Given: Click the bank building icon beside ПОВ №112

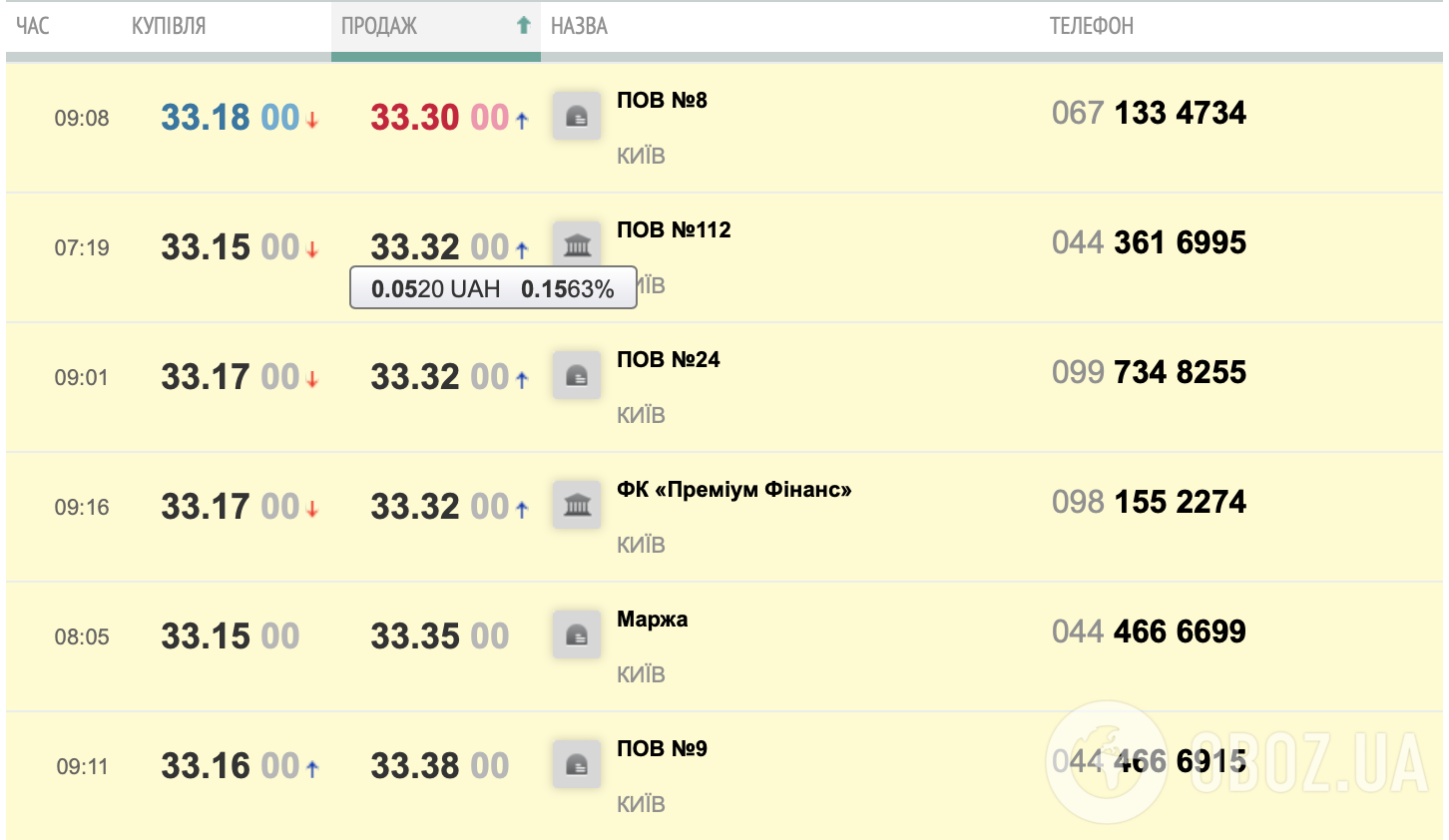Looking at the screenshot, I should (x=577, y=244).
